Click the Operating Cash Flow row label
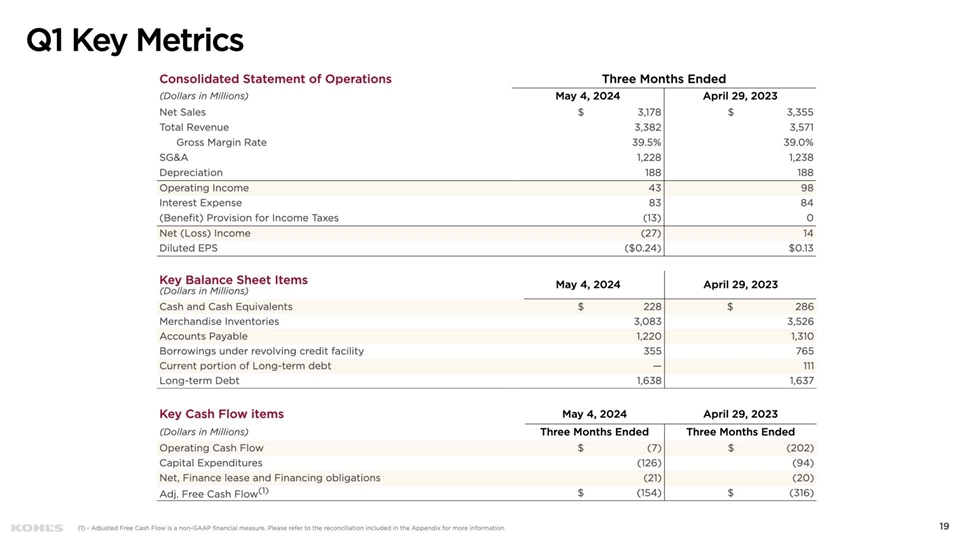This screenshot has height=540, width=960. click(211, 448)
